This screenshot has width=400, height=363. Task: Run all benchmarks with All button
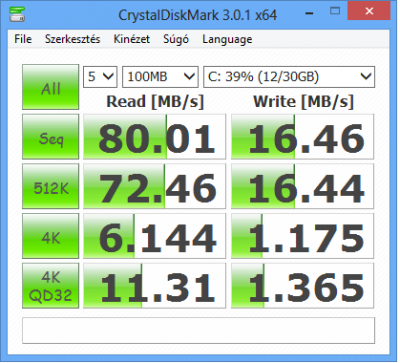point(51,87)
